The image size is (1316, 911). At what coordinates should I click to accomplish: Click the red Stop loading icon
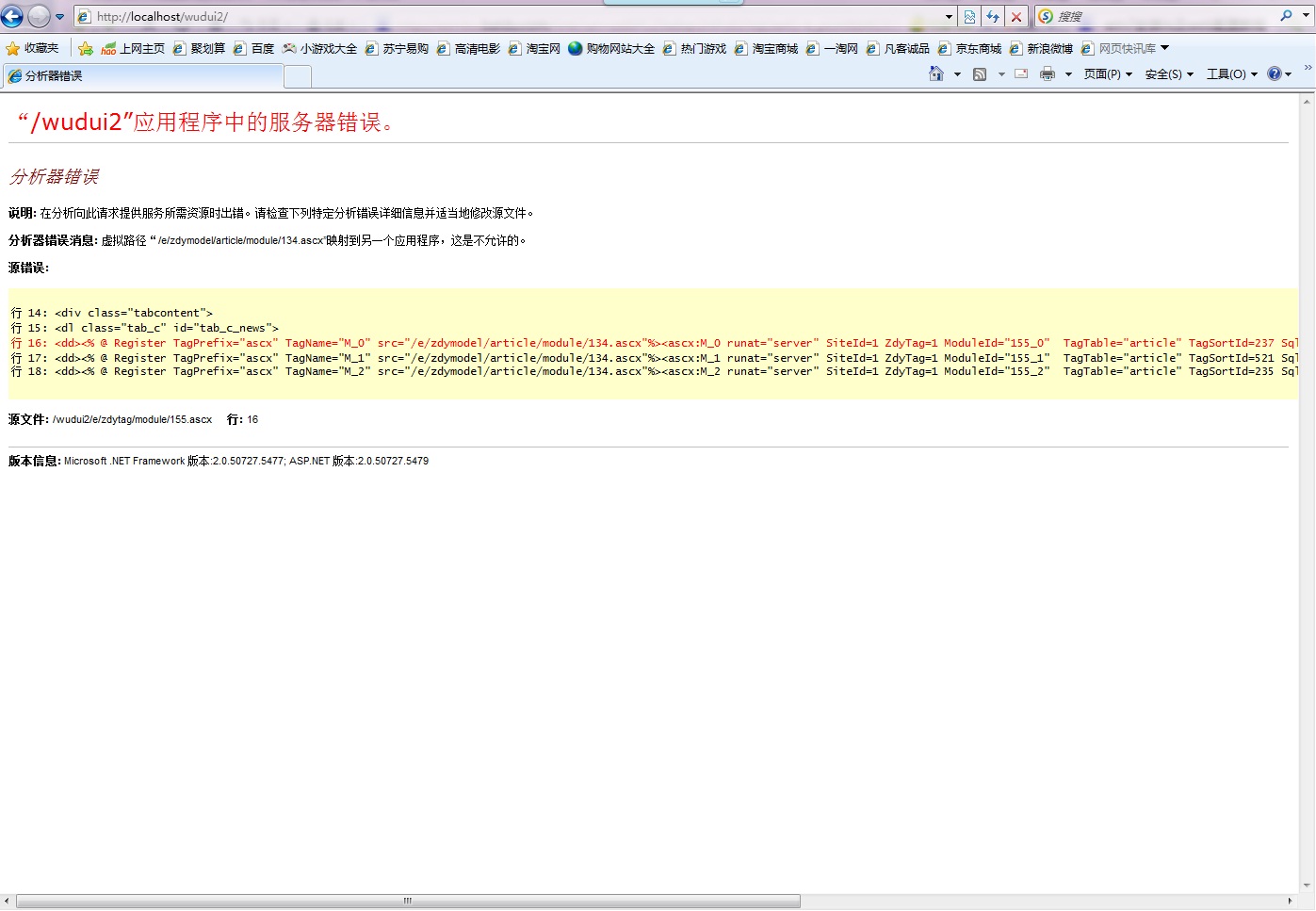1016,16
